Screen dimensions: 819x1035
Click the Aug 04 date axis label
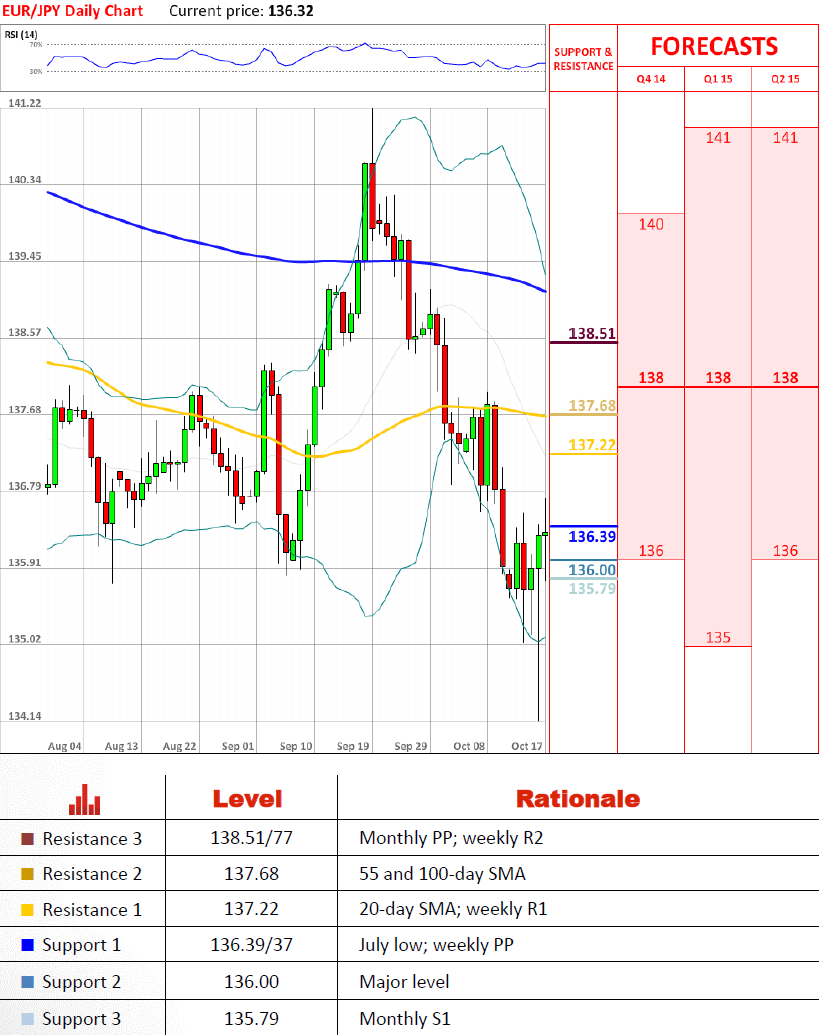[65, 746]
